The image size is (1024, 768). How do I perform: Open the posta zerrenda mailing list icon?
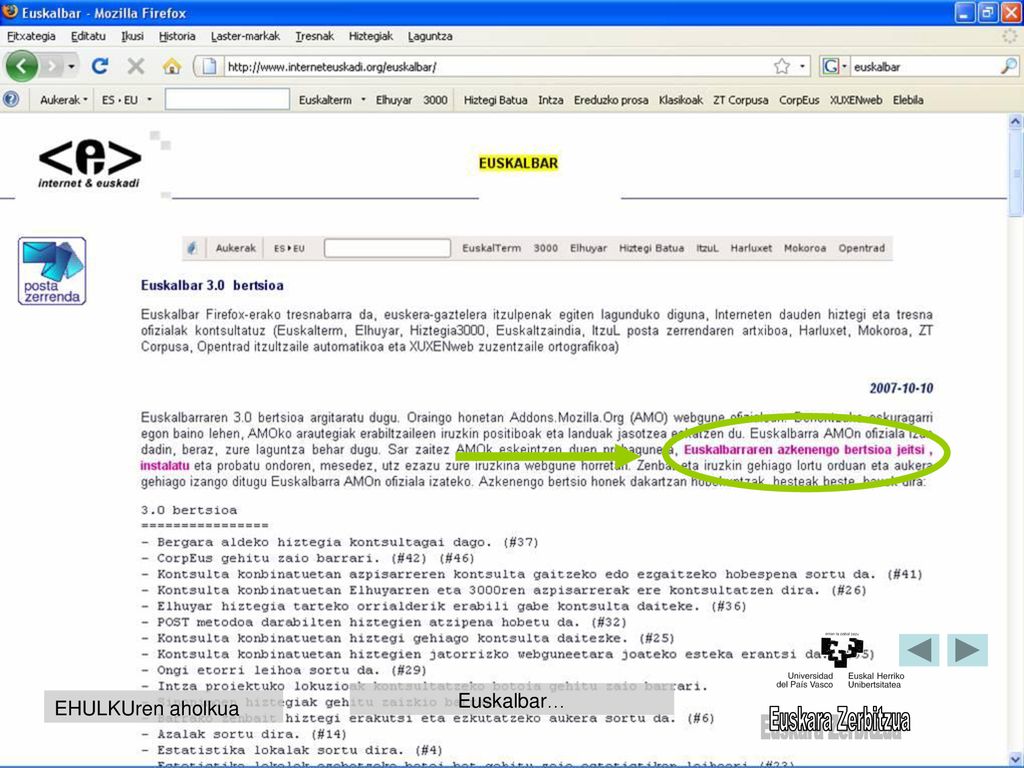52,271
